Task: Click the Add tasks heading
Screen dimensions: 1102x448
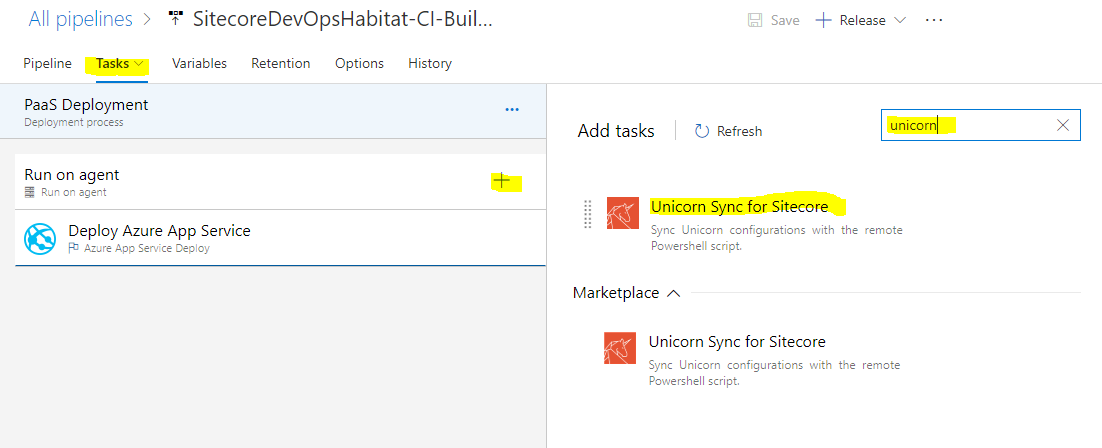Action: point(616,131)
